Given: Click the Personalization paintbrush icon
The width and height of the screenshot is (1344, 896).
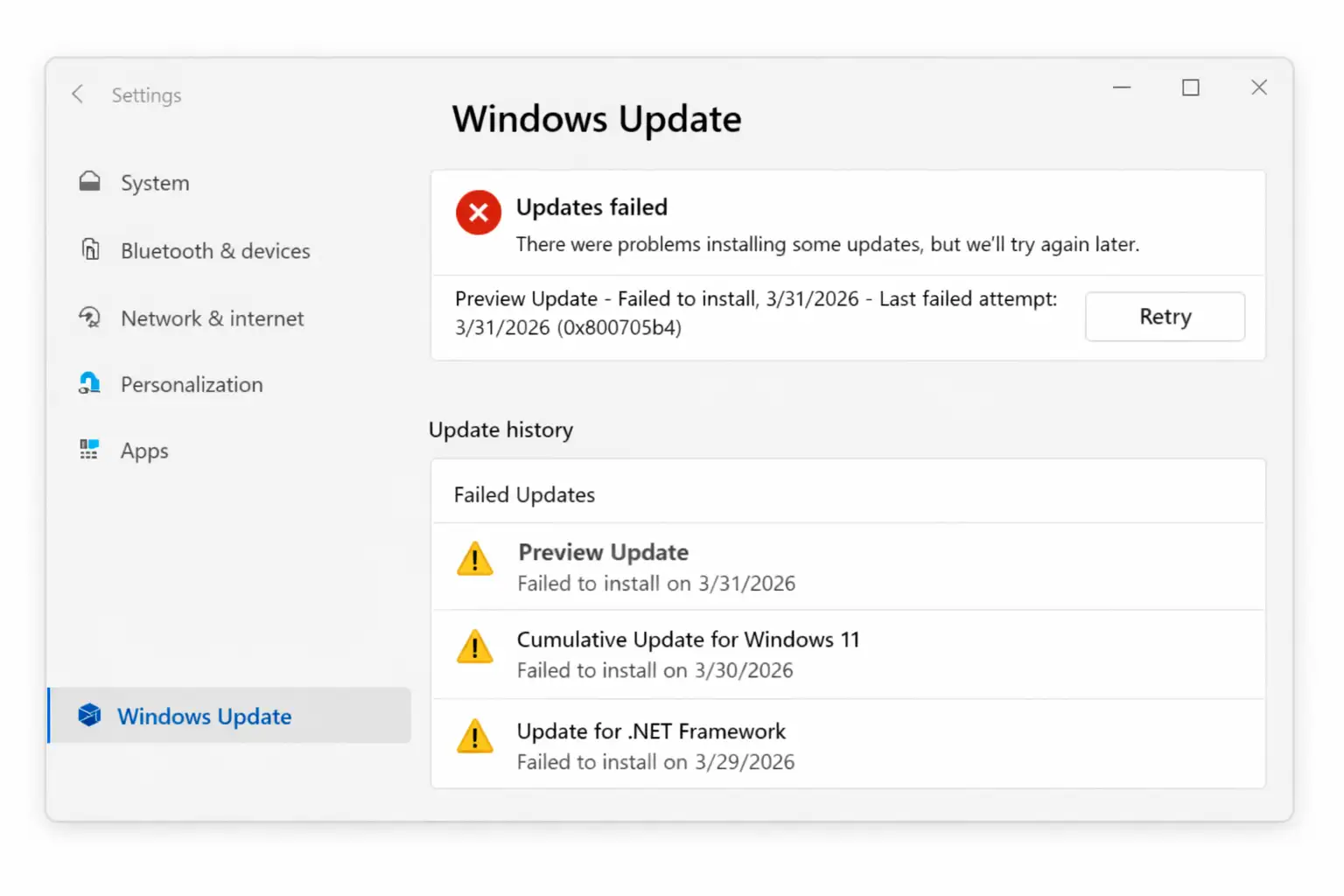Looking at the screenshot, I should point(89,384).
